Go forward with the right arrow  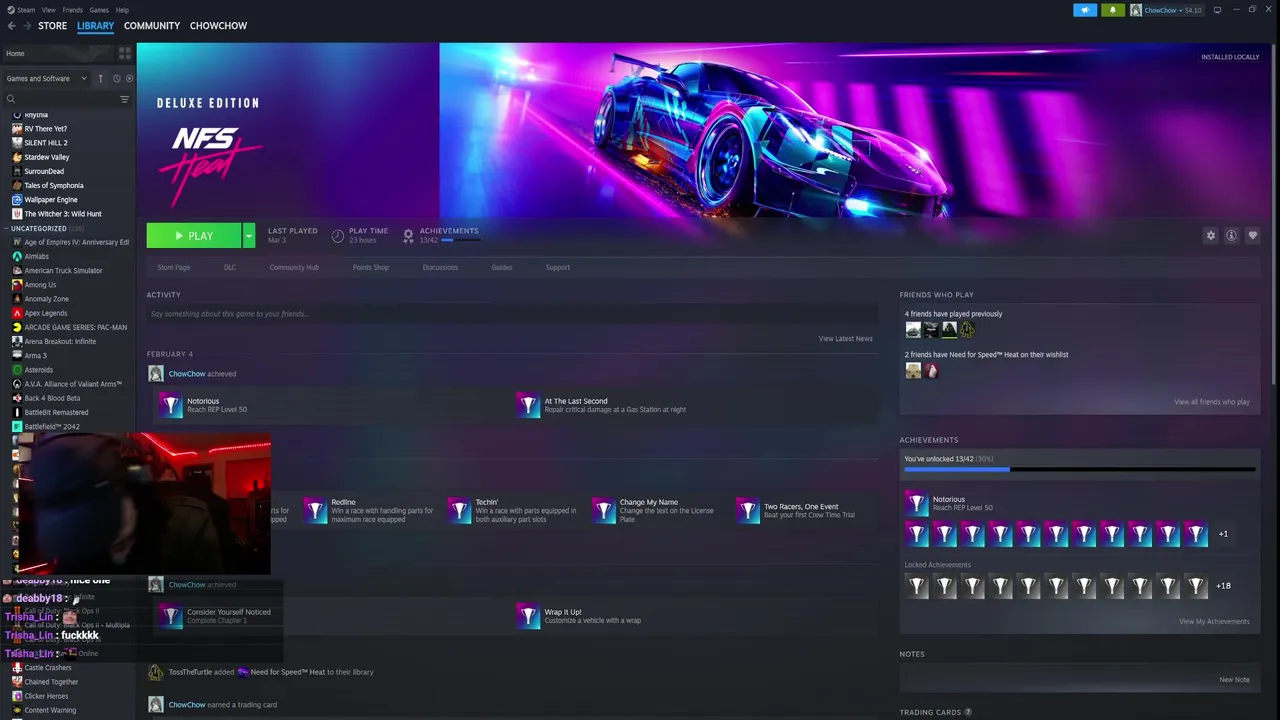[x=27, y=26]
